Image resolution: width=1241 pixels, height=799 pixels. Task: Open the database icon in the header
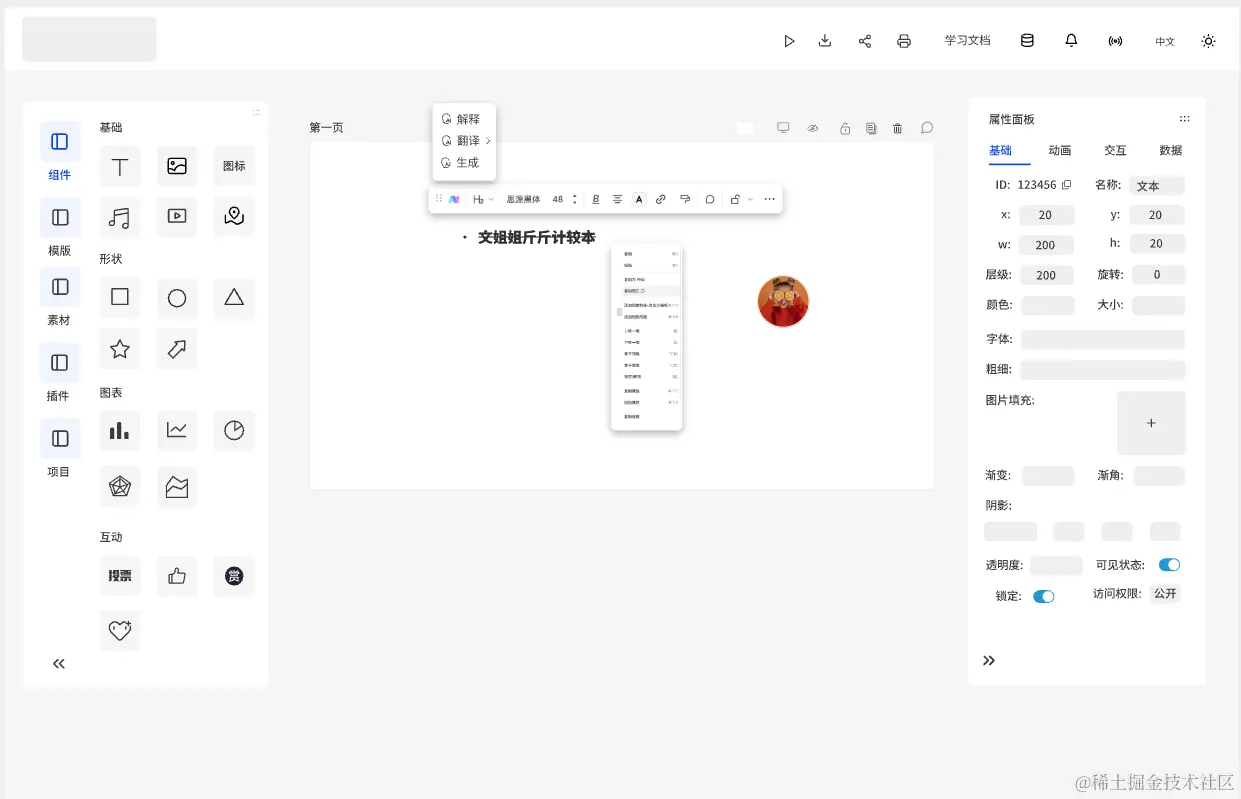[x=1027, y=41]
